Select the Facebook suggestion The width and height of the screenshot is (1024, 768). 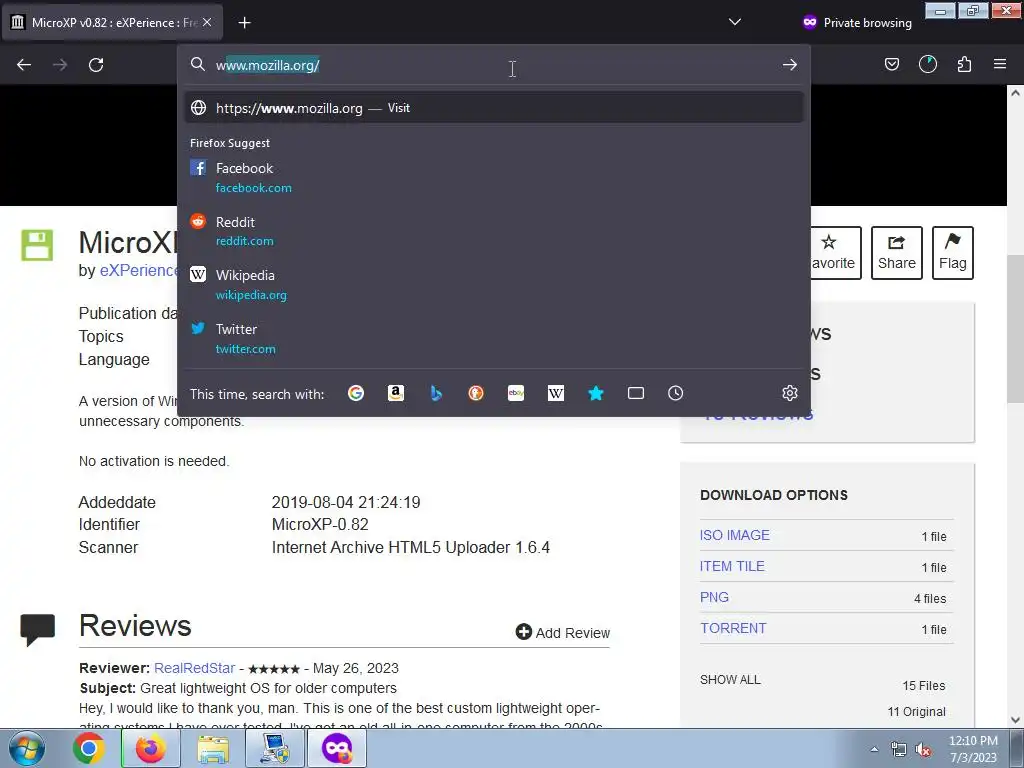pyautogui.click(x=494, y=178)
